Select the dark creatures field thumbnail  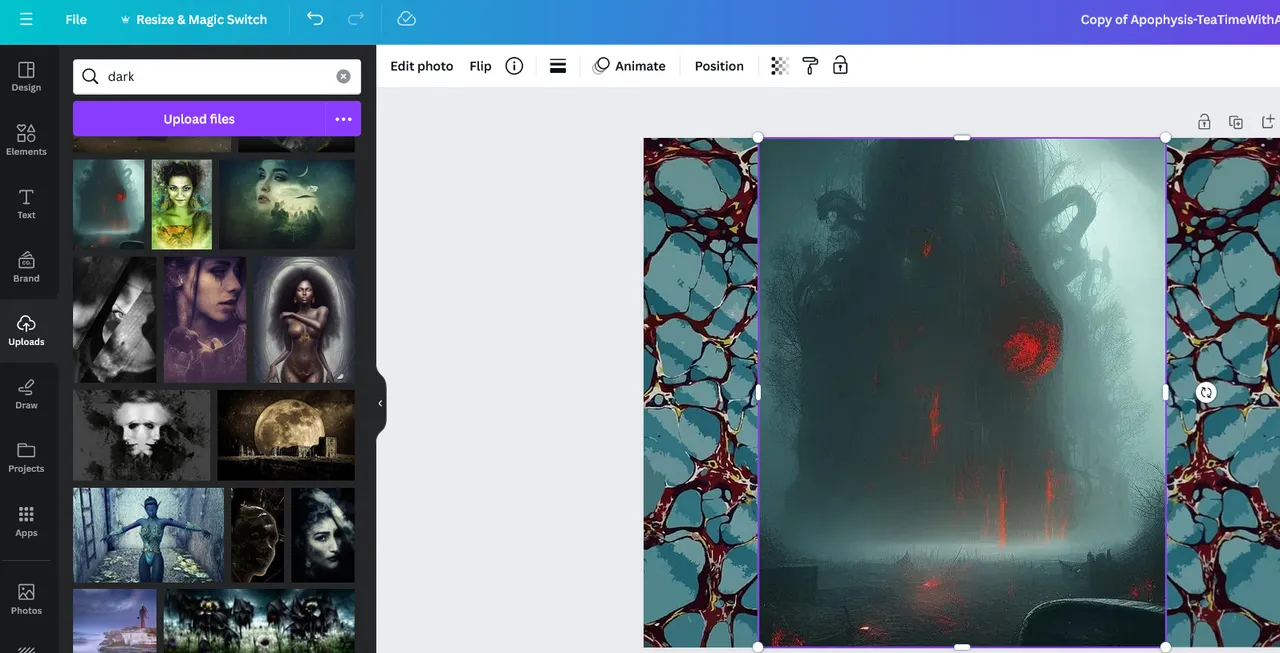point(259,621)
